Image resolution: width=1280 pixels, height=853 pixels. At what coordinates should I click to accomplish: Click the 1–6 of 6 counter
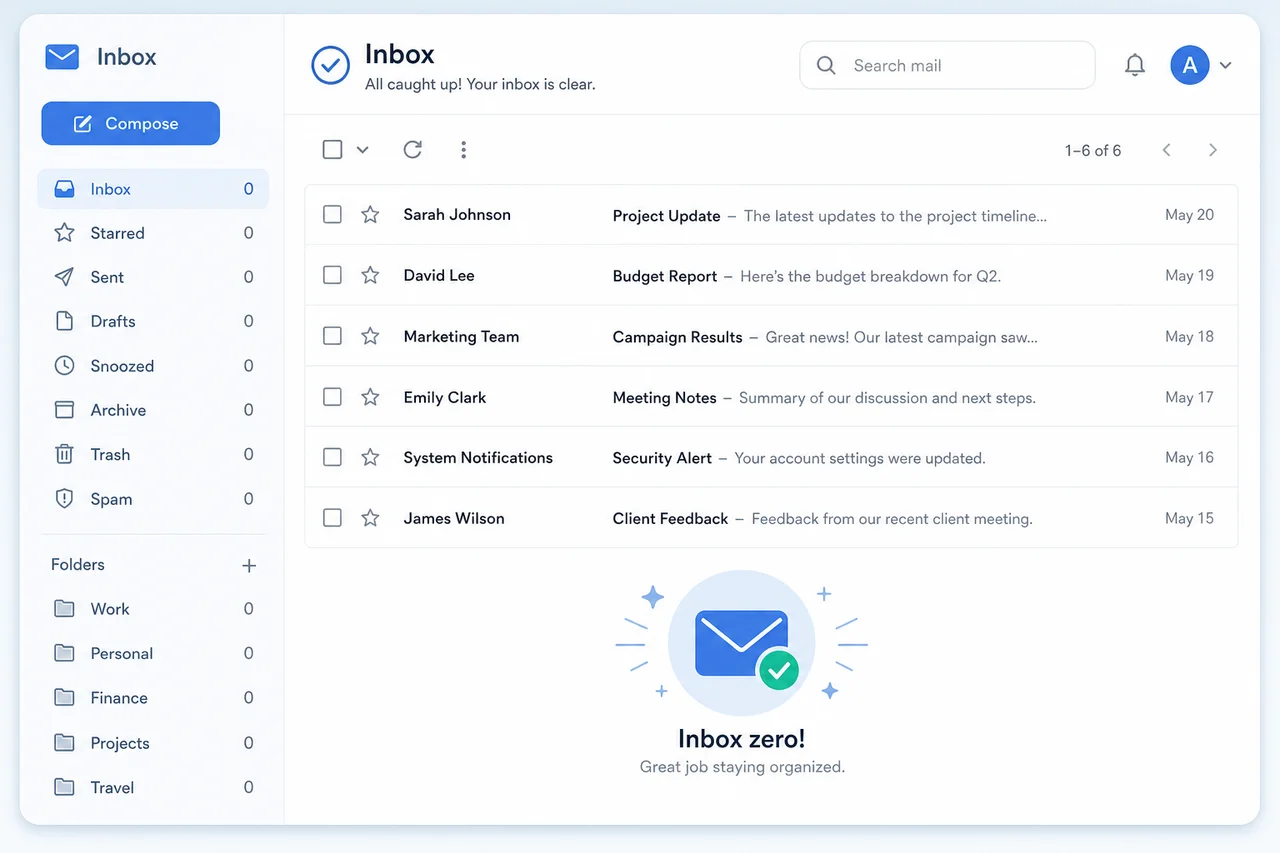[x=1093, y=150]
